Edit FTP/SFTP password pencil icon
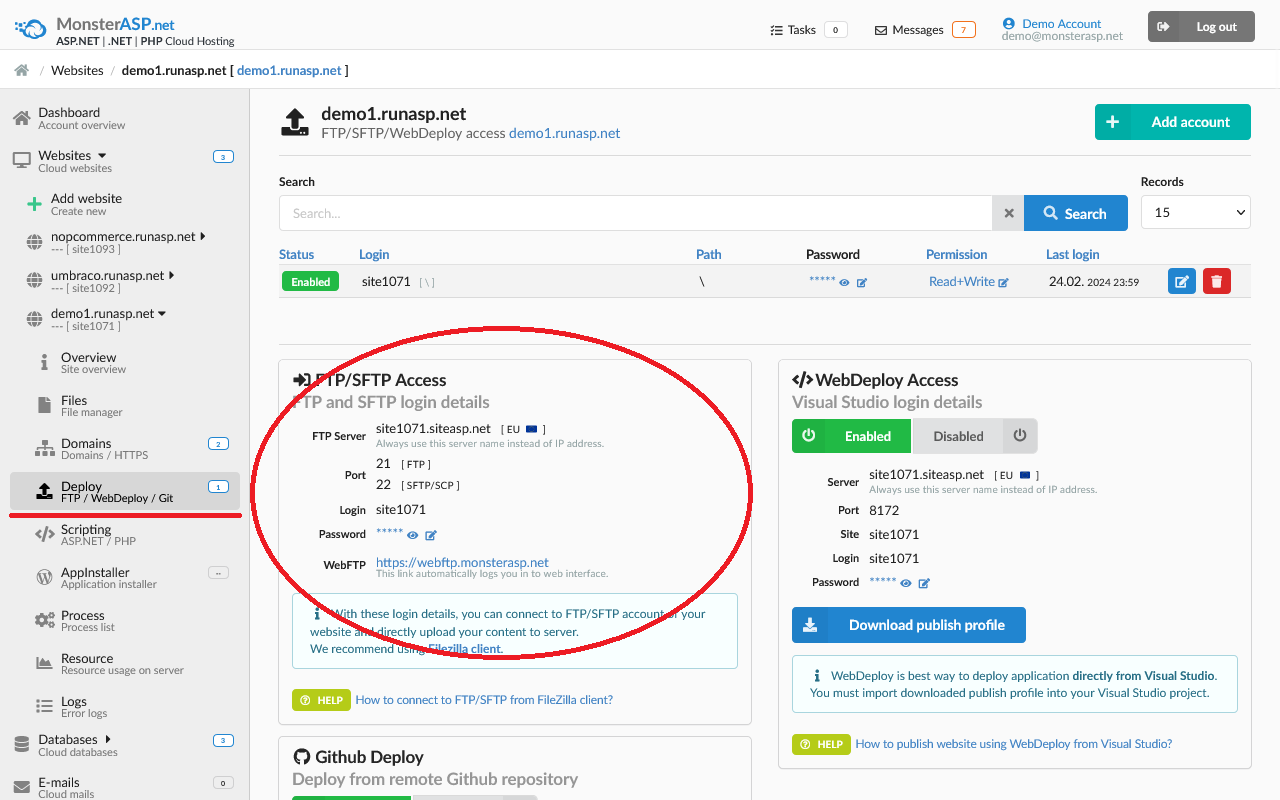 [431, 535]
